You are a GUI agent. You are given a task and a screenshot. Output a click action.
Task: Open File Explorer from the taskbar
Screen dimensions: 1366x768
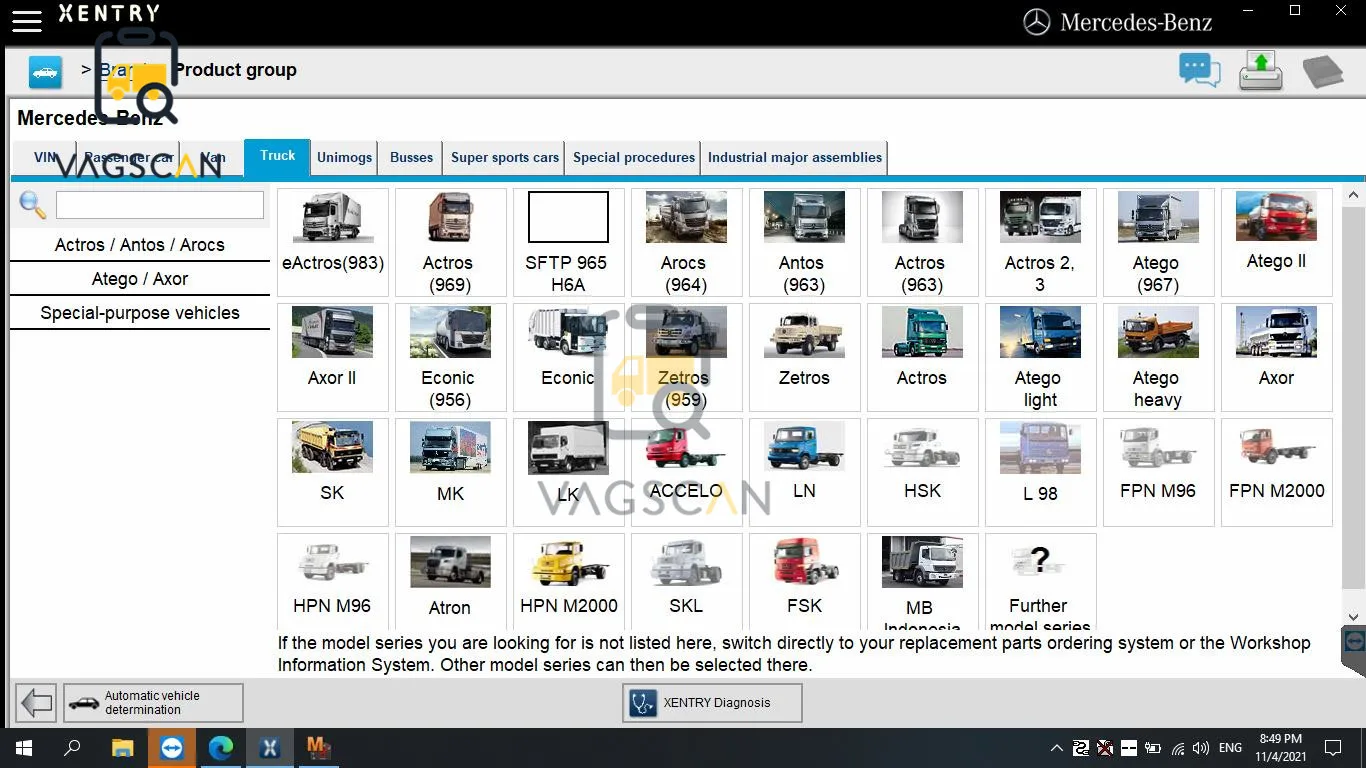[x=122, y=748]
